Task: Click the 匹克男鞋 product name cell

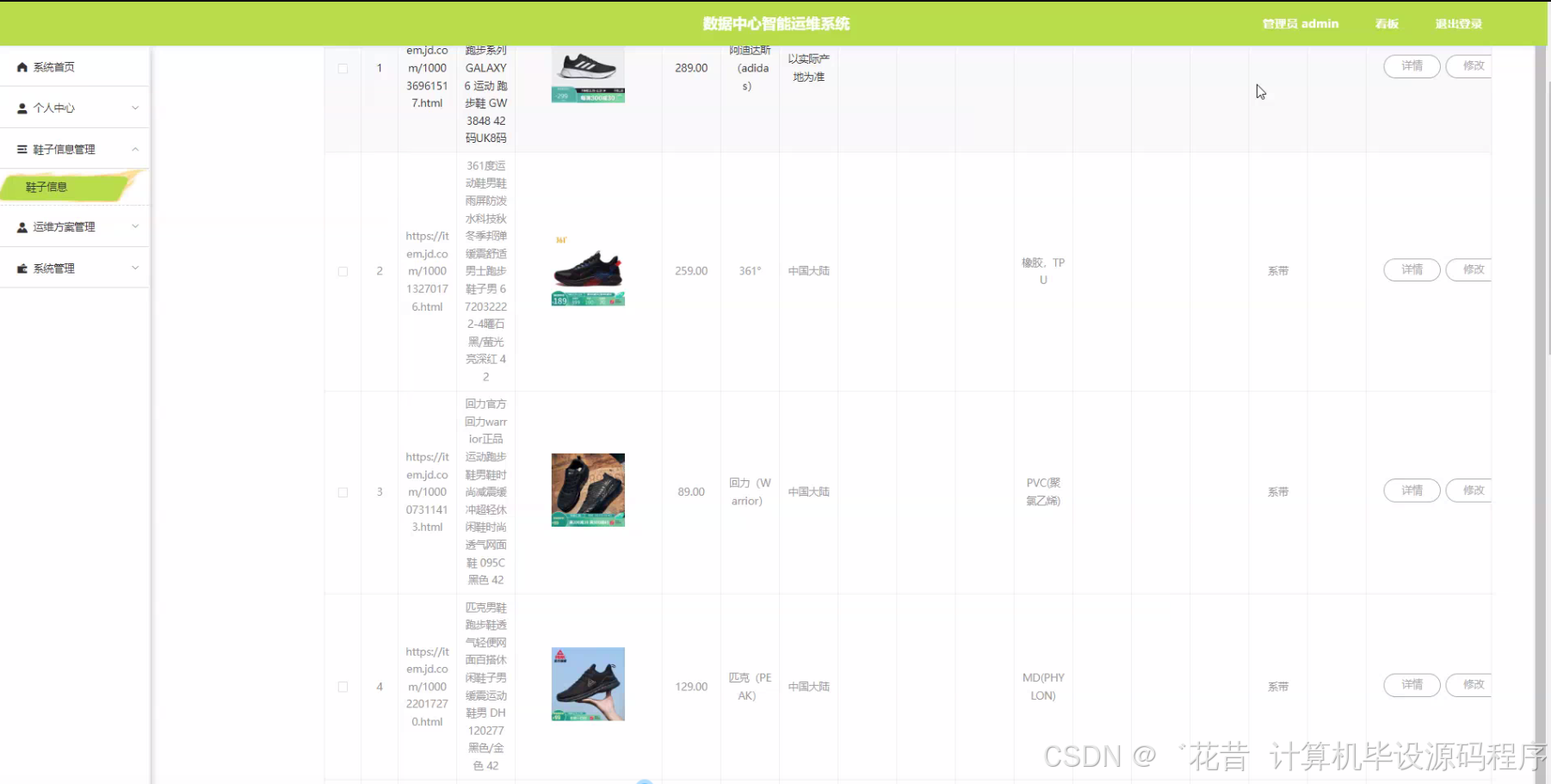Action: (486, 687)
